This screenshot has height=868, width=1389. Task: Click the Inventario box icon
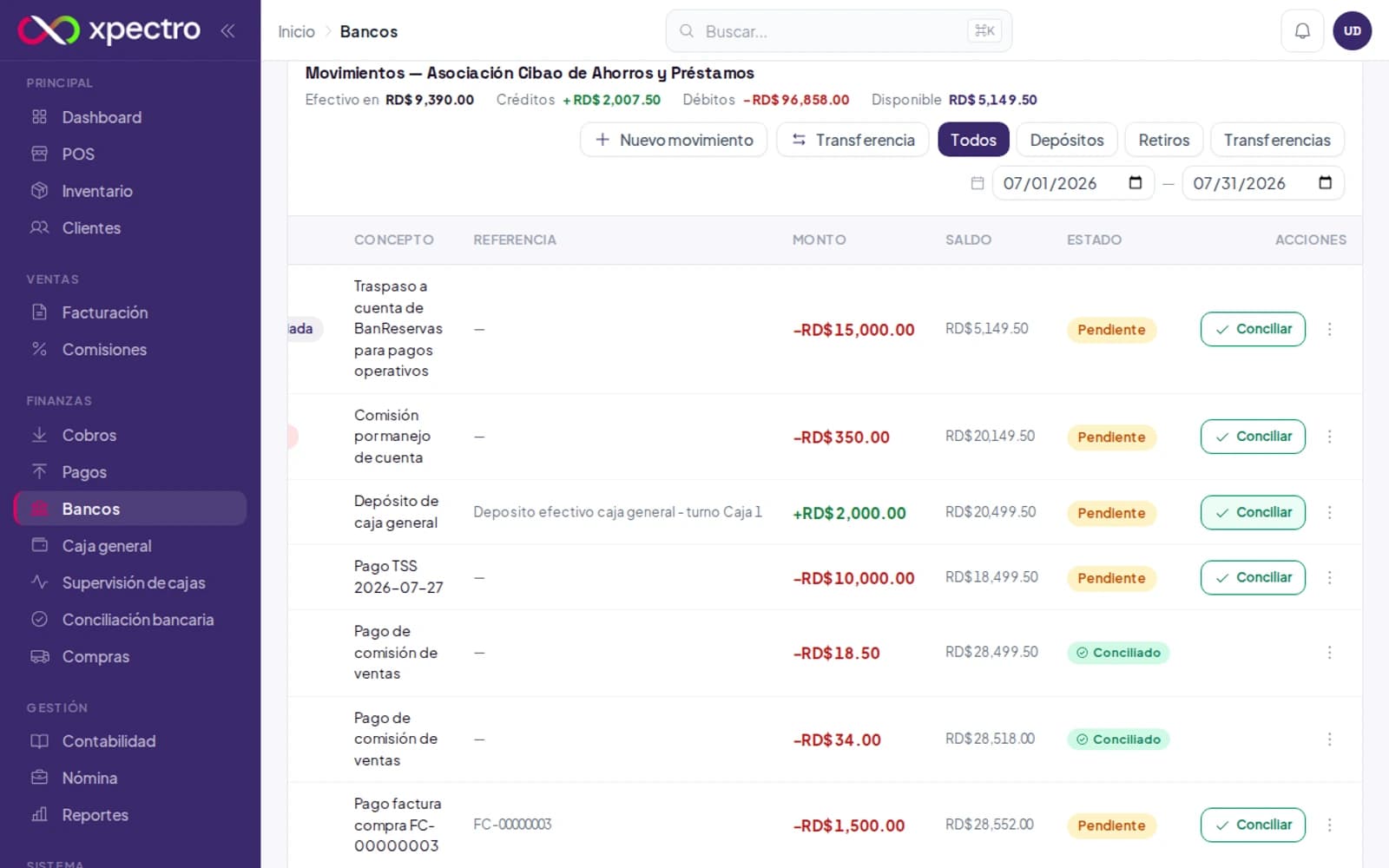coord(39,190)
